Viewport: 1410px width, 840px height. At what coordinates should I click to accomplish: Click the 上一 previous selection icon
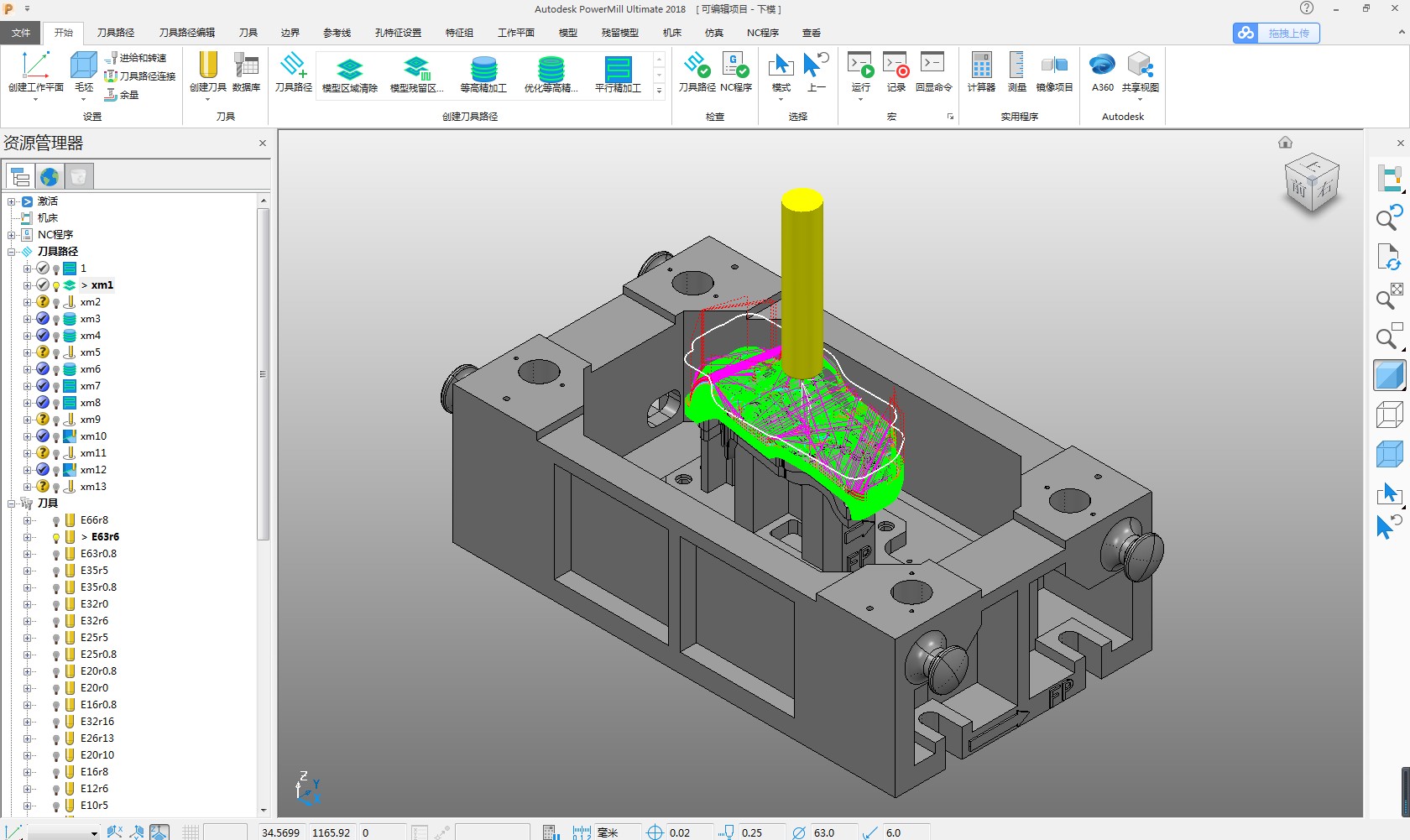[x=817, y=65]
